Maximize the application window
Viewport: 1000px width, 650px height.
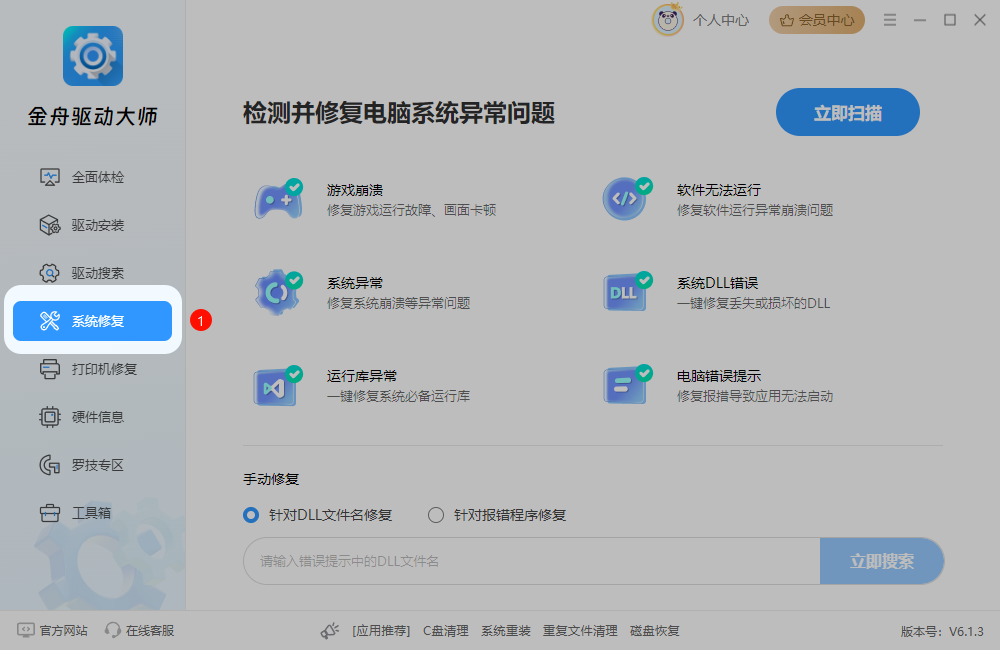click(x=950, y=20)
